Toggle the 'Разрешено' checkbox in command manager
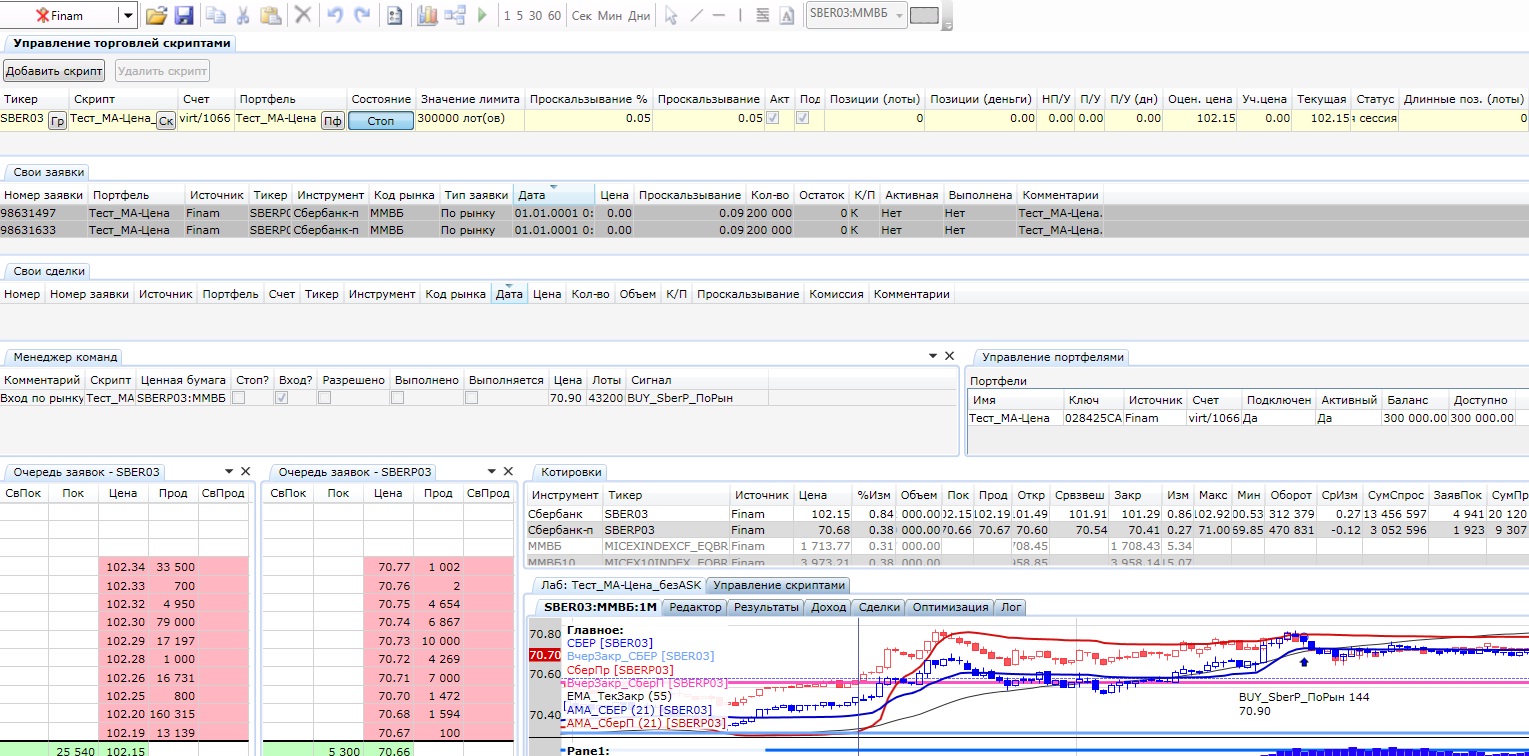The height and width of the screenshot is (756, 1529). [x=325, y=398]
